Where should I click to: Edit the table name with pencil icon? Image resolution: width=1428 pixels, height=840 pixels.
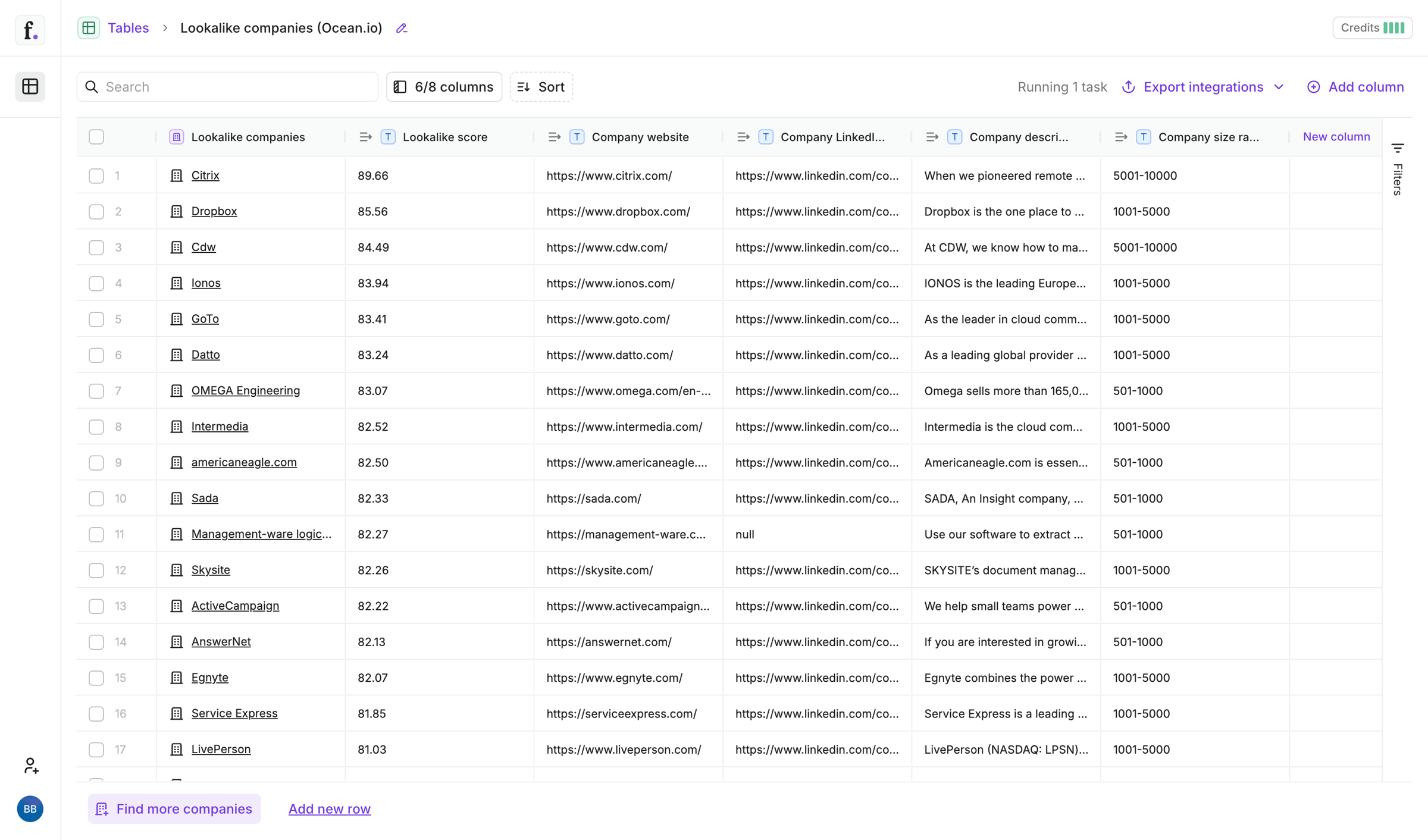tap(402, 28)
